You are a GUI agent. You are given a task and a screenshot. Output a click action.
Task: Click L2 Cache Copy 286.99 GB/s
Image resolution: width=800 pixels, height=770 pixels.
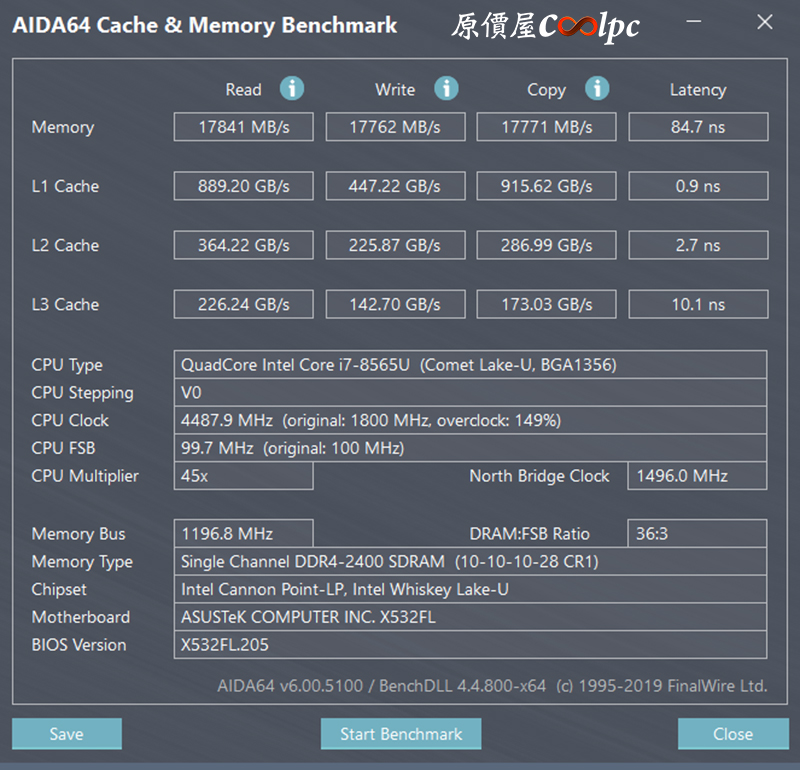[x=546, y=245]
